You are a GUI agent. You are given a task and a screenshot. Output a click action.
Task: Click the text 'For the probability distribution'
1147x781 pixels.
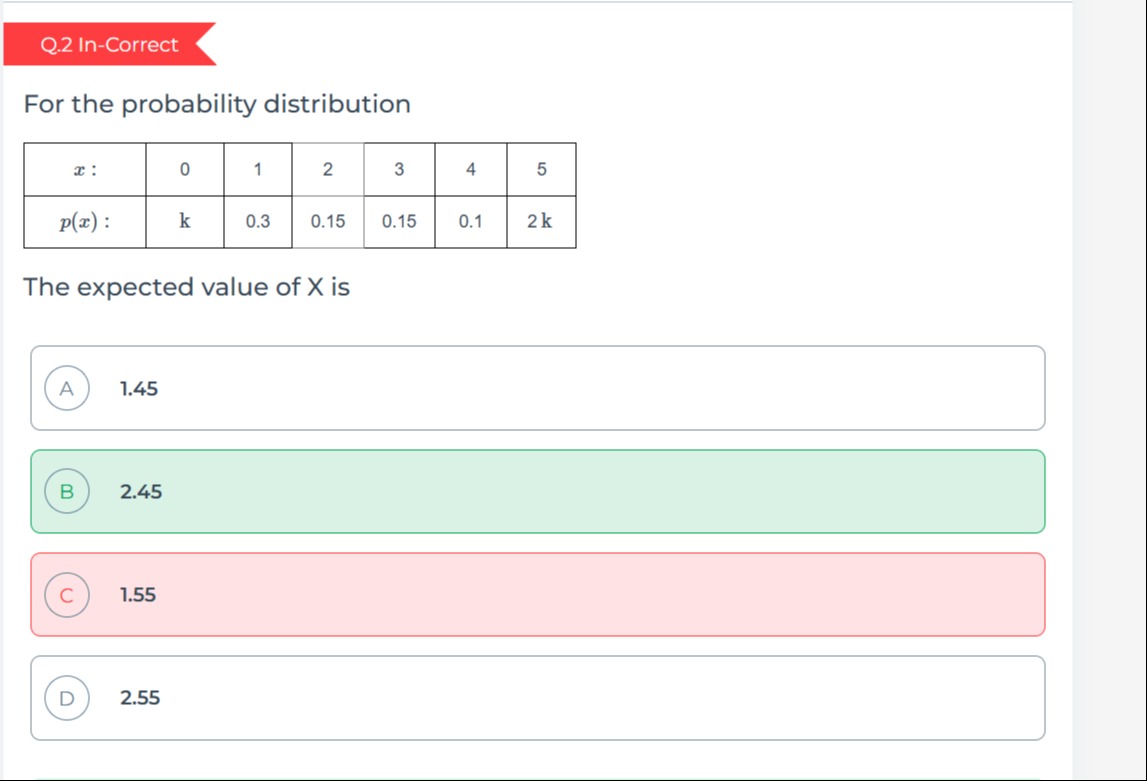pyautogui.click(x=217, y=105)
